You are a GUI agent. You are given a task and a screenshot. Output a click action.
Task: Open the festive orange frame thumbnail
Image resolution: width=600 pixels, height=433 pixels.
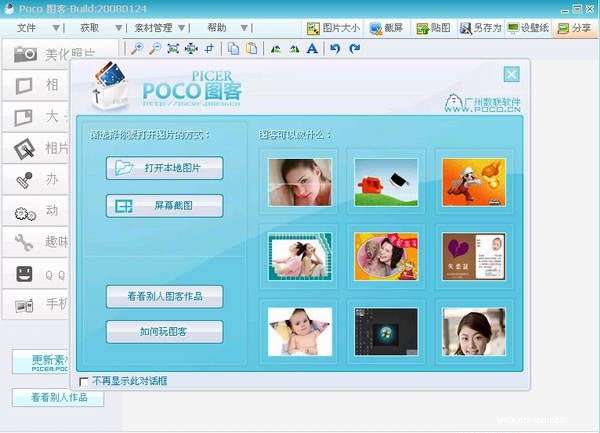click(386, 257)
